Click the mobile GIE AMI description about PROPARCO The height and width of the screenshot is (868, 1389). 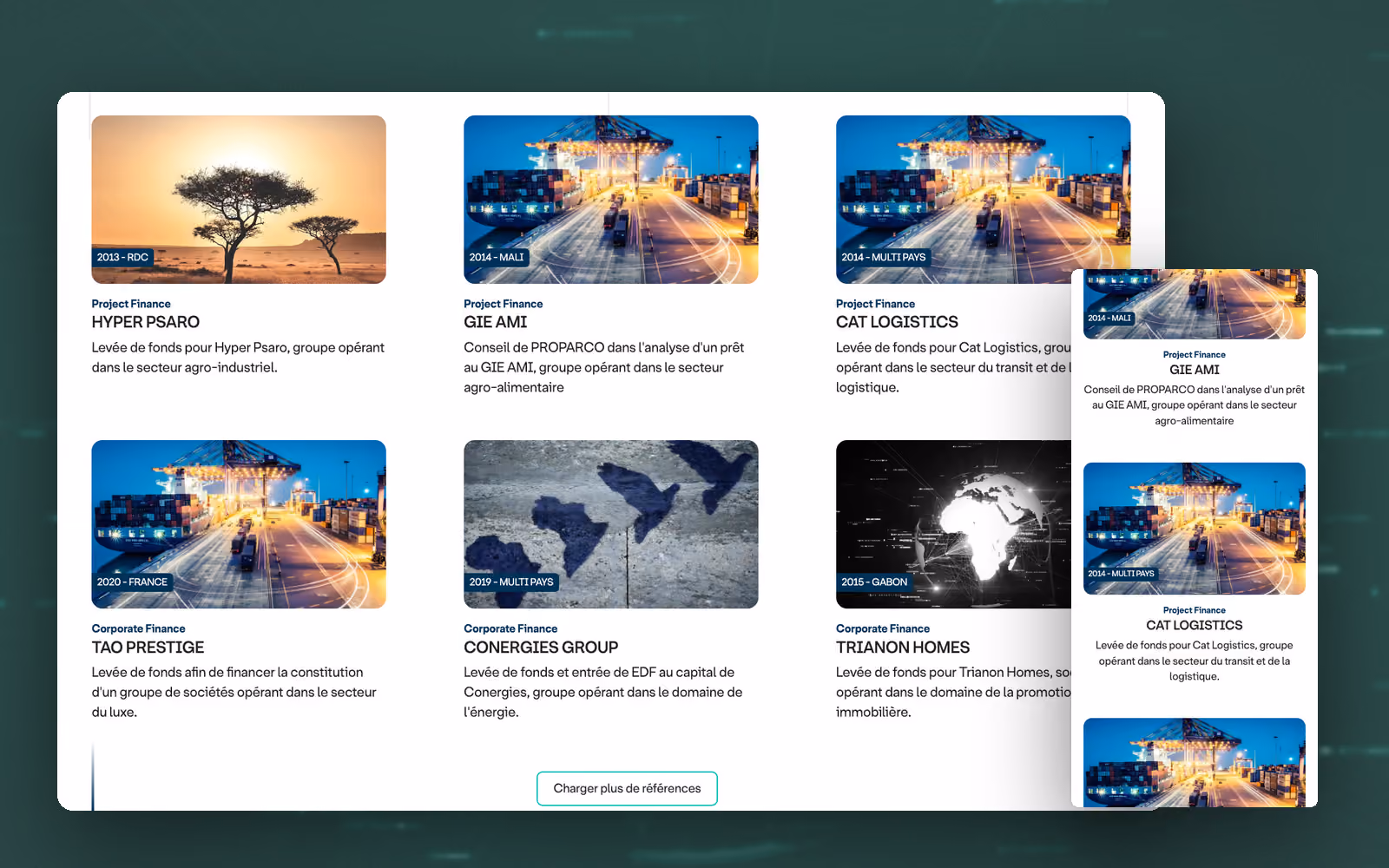coord(1195,405)
